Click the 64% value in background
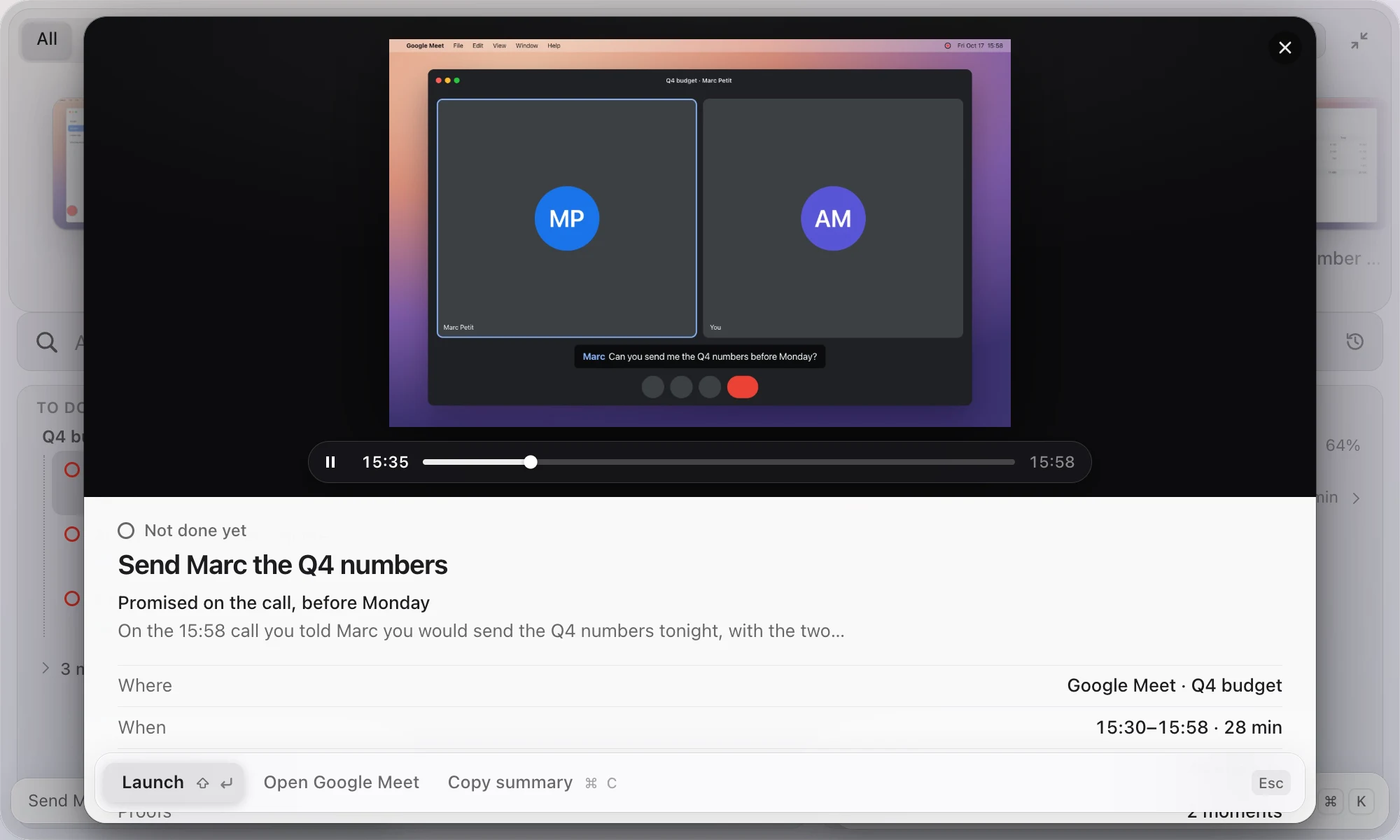The height and width of the screenshot is (840, 1400). click(x=1343, y=445)
